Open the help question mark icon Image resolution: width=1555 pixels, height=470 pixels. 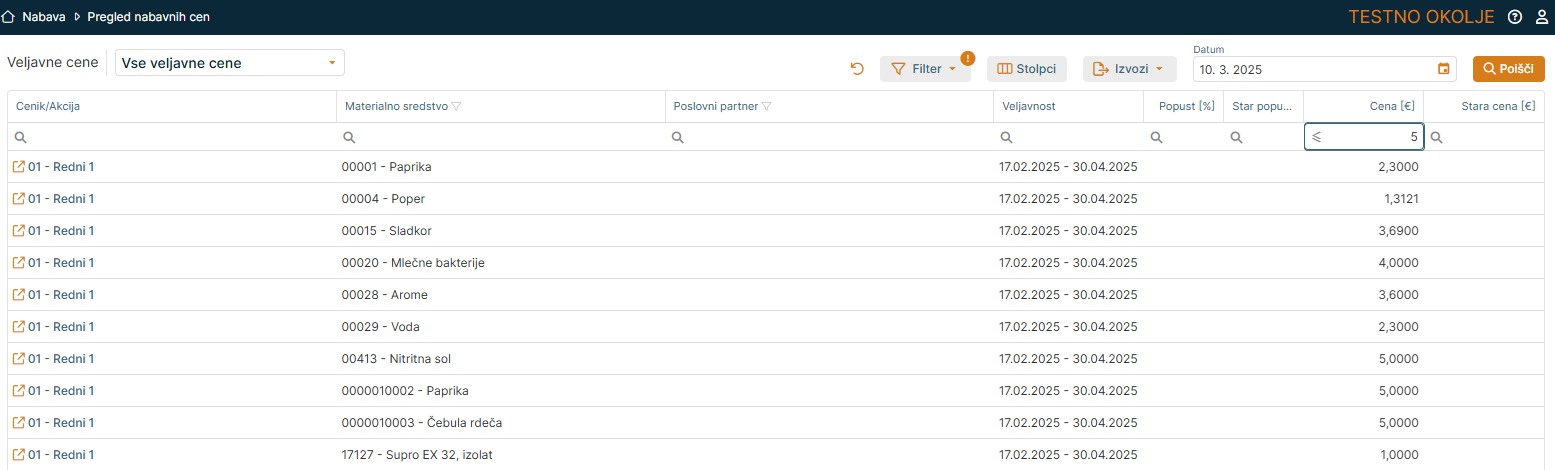(1515, 17)
